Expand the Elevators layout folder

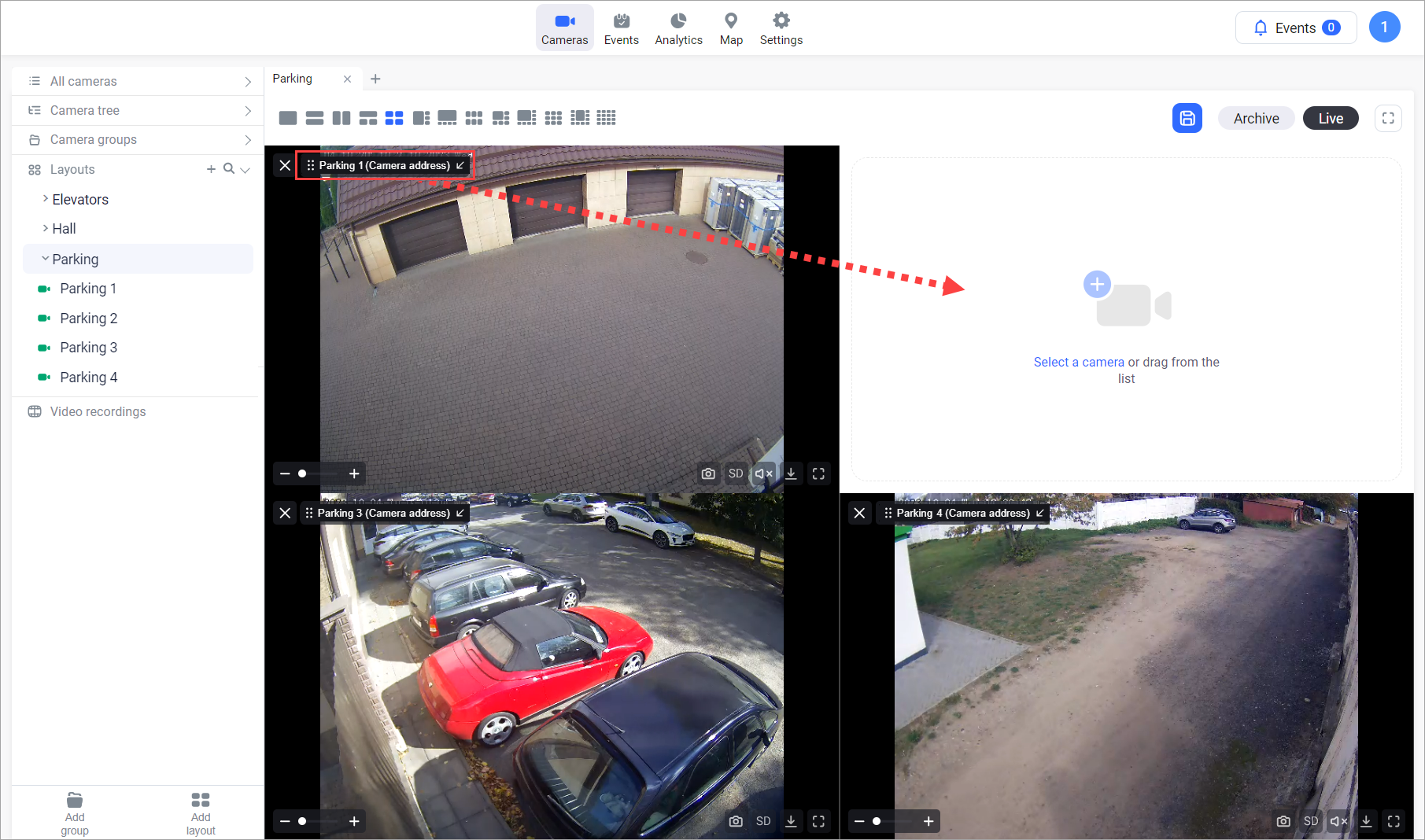(46, 200)
